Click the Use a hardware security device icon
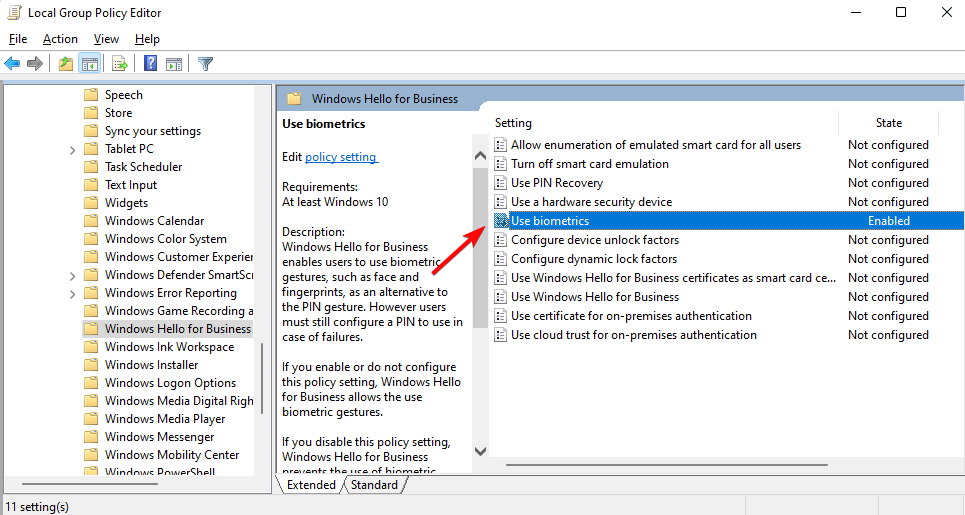The height and width of the screenshot is (515, 965). (501, 202)
